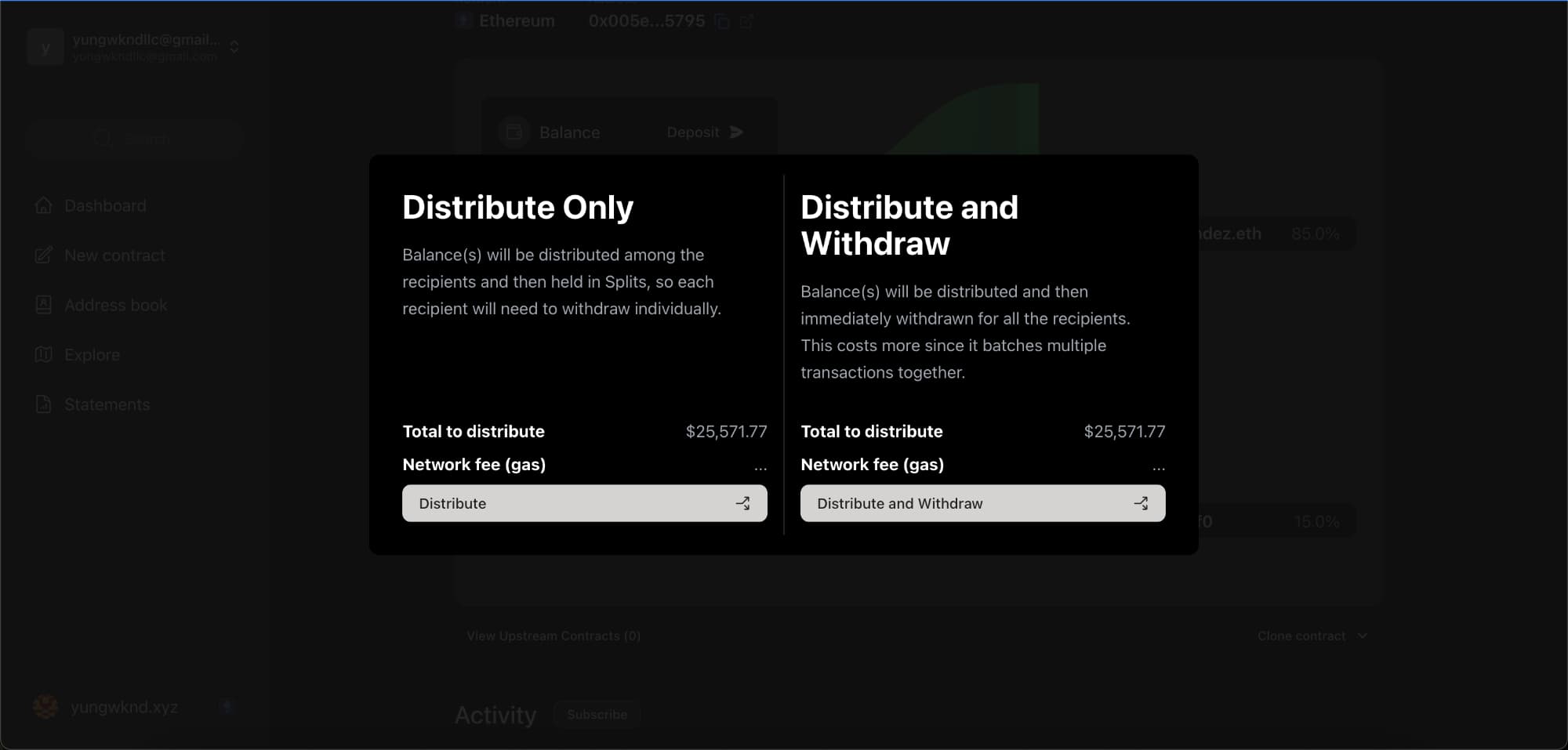Click the Subscribe button next to Activity

click(x=597, y=715)
